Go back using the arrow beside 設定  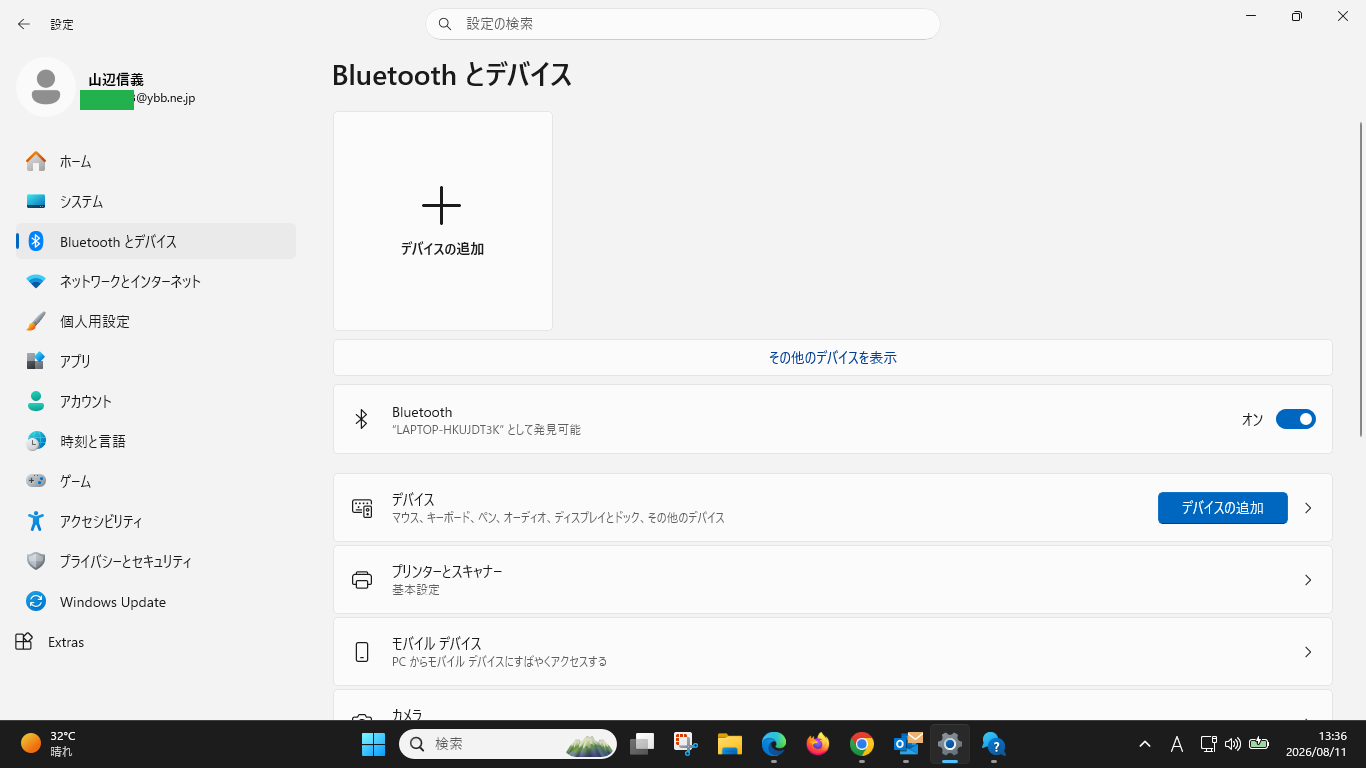tap(24, 24)
